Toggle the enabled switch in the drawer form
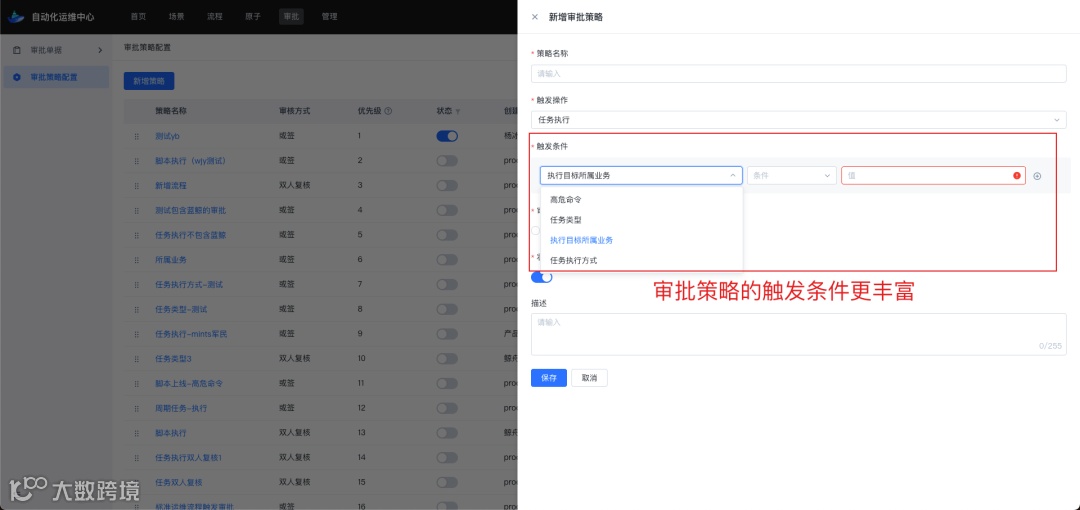This screenshot has width=1080, height=510. click(542, 277)
